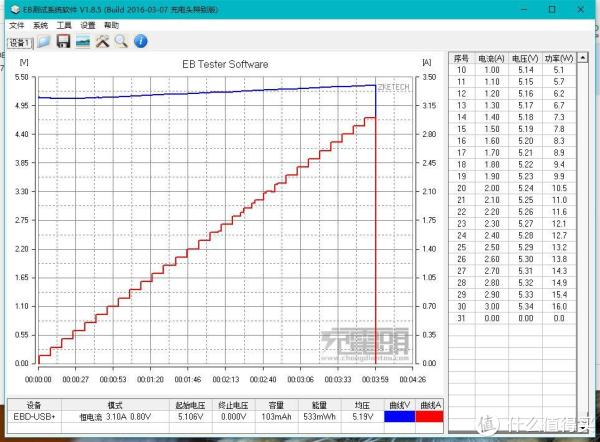This screenshot has height=442, width=600.
Task: Click the save chart image icon
Action: pyautogui.click(x=83, y=41)
